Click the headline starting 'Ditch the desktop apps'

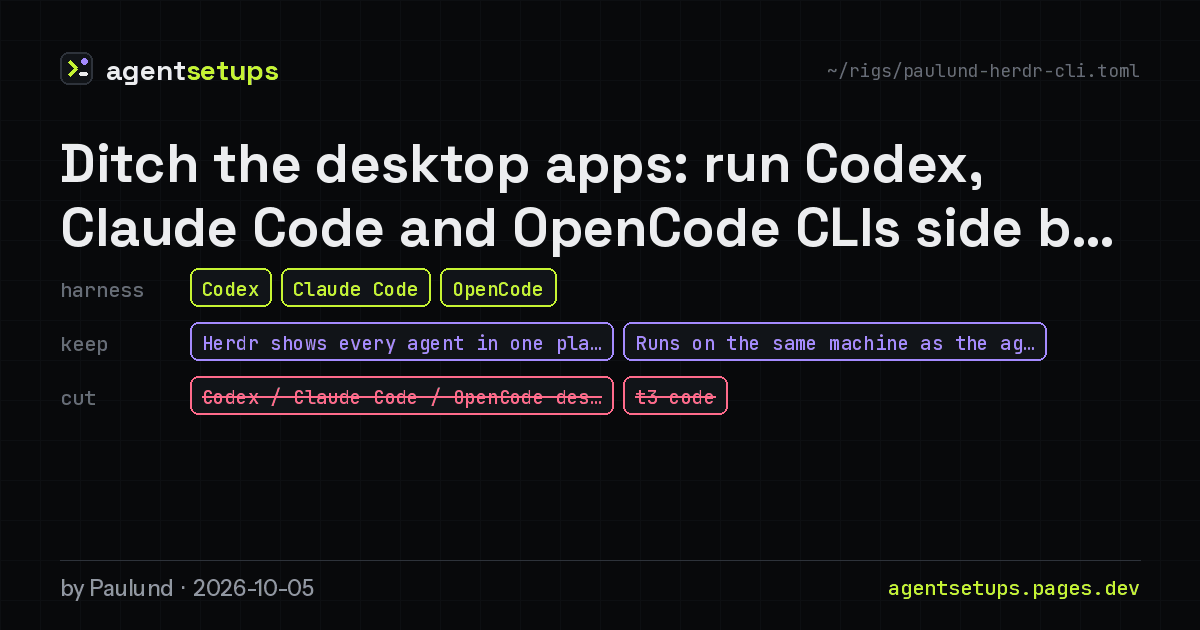click(587, 198)
